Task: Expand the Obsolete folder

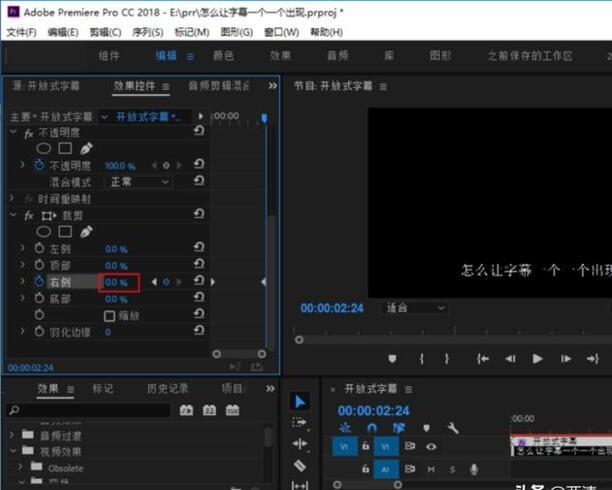Action: 20,467
